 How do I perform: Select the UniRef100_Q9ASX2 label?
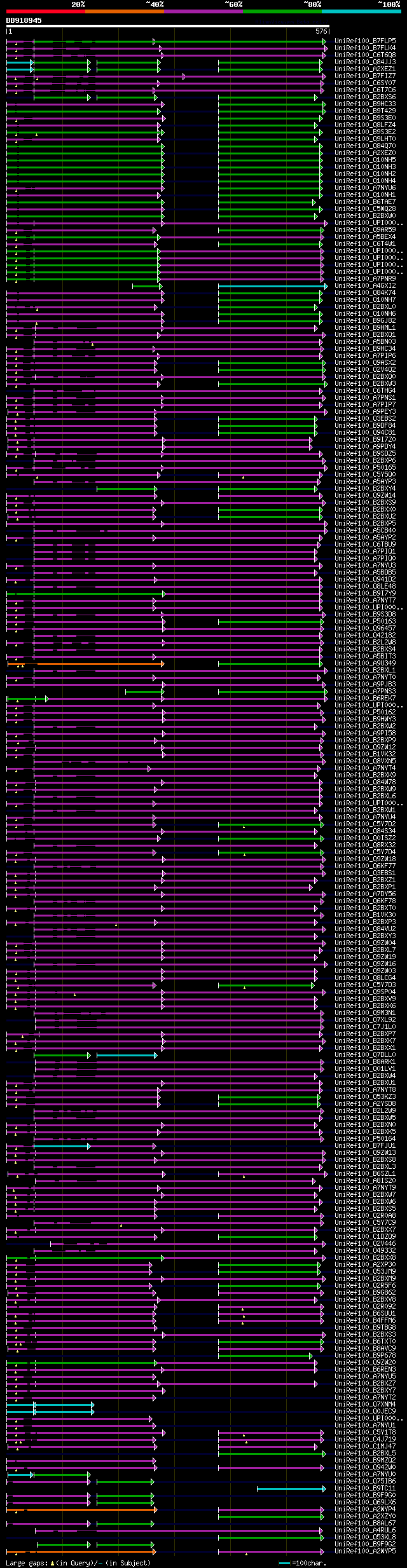(365, 362)
